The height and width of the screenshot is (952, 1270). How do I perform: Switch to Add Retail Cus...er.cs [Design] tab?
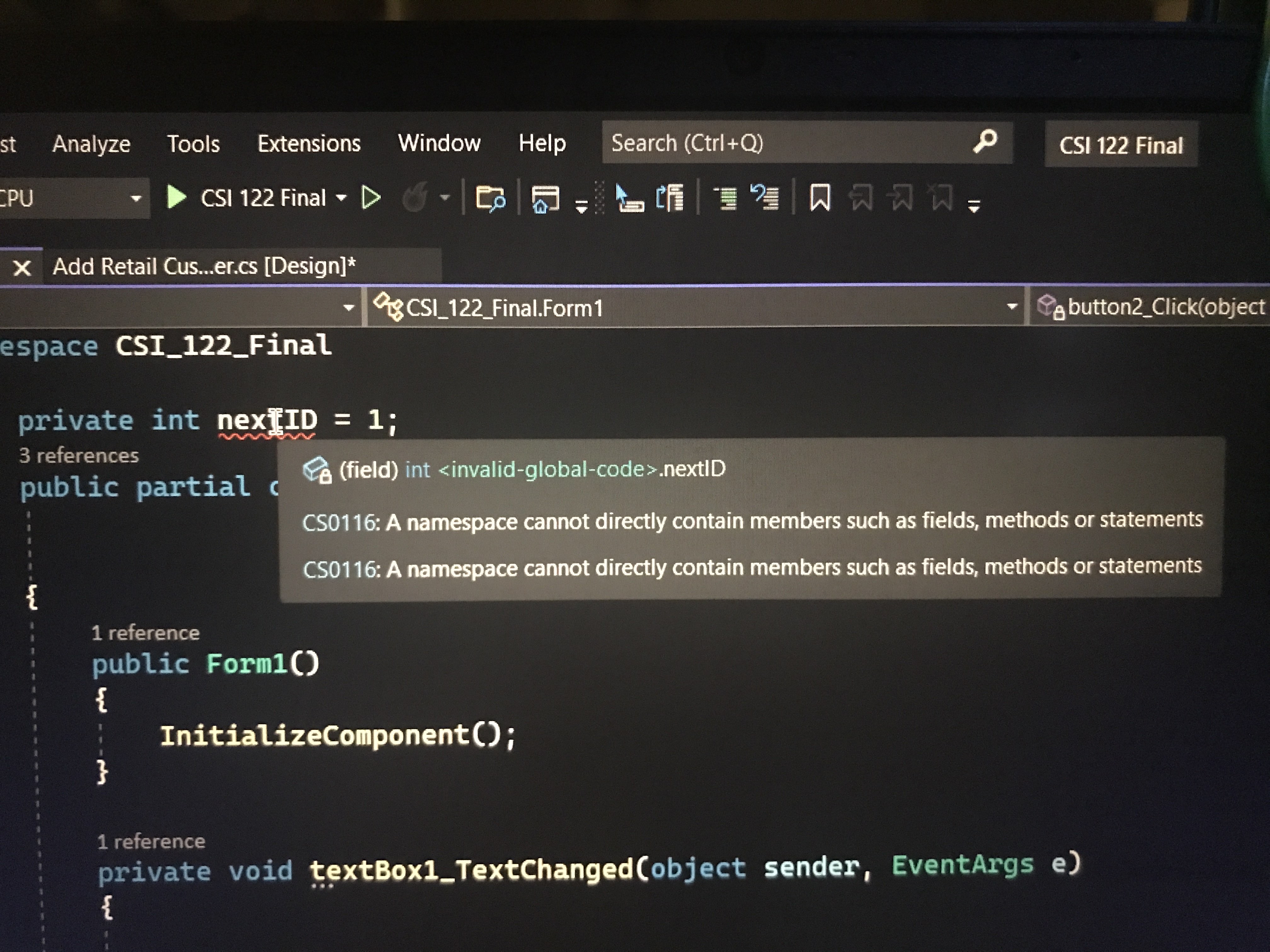tap(204, 266)
